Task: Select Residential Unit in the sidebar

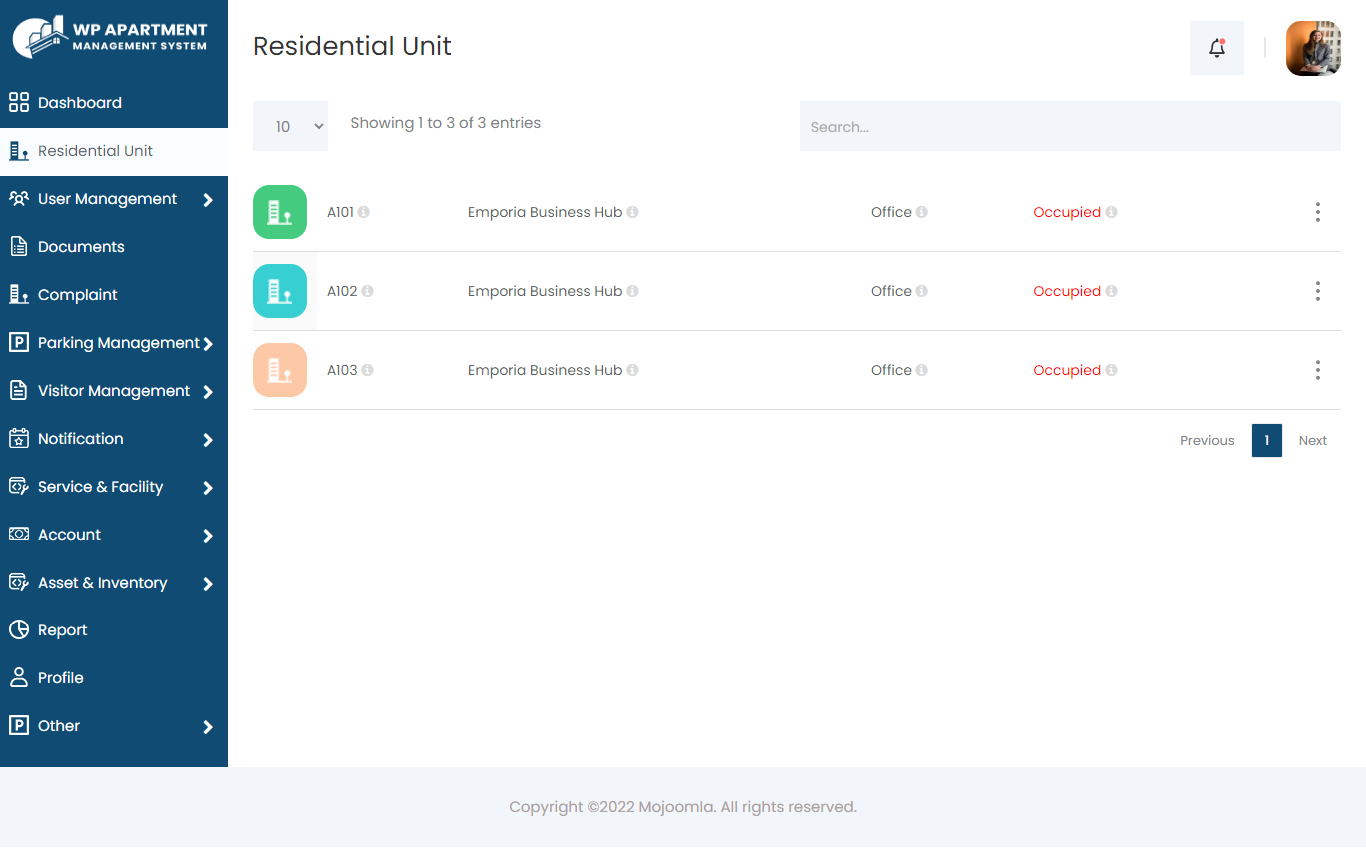Action: (114, 151)
